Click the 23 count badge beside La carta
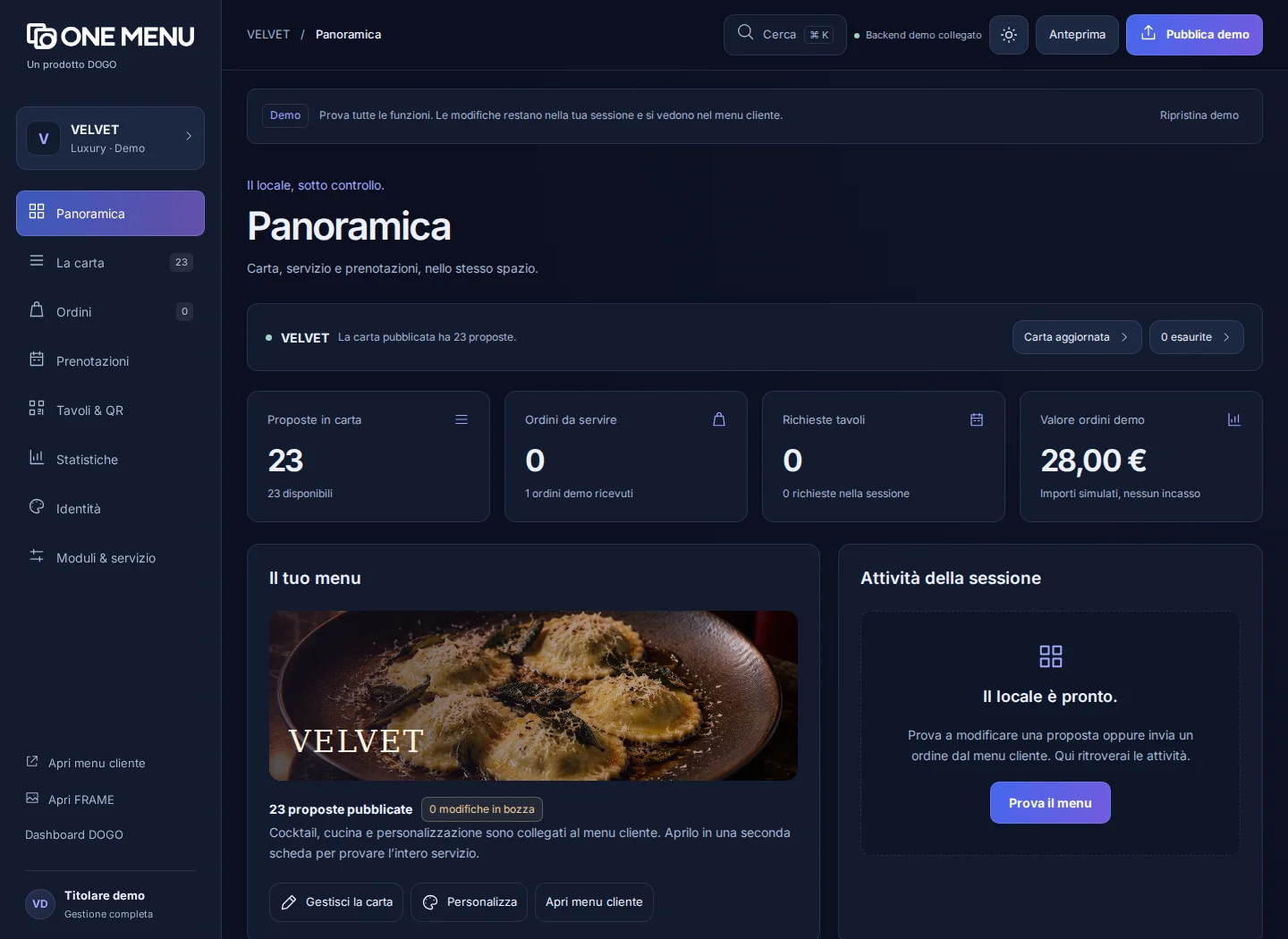Image resolution: width=1288 pixels, height=939 pixels. 182,262
